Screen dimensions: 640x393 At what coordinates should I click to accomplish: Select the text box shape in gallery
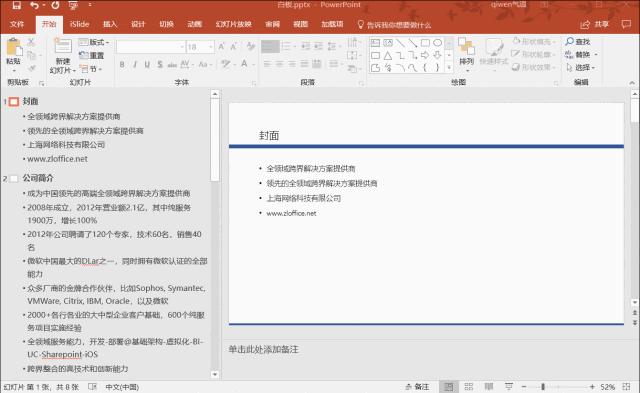pyautogui.click(x=376, y=43)
